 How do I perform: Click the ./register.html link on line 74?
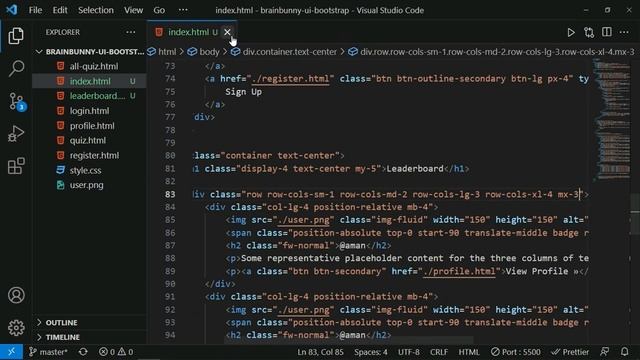[291, 79]
